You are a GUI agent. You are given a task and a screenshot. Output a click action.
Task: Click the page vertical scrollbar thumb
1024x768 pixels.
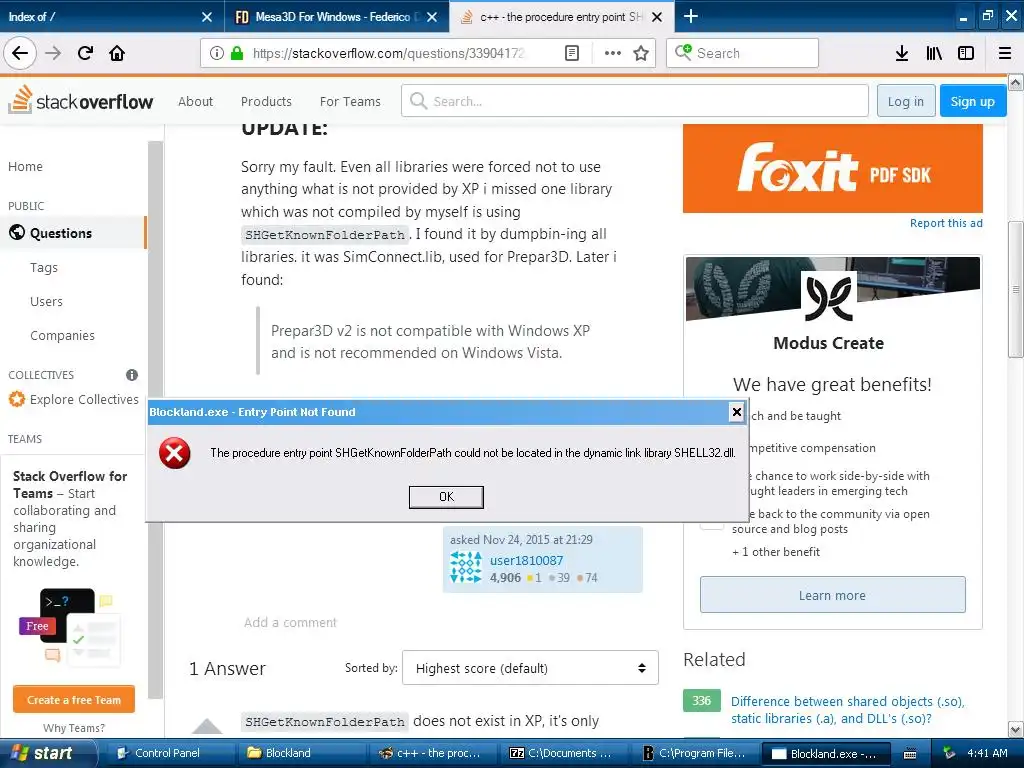click(x=1016, y=289)
